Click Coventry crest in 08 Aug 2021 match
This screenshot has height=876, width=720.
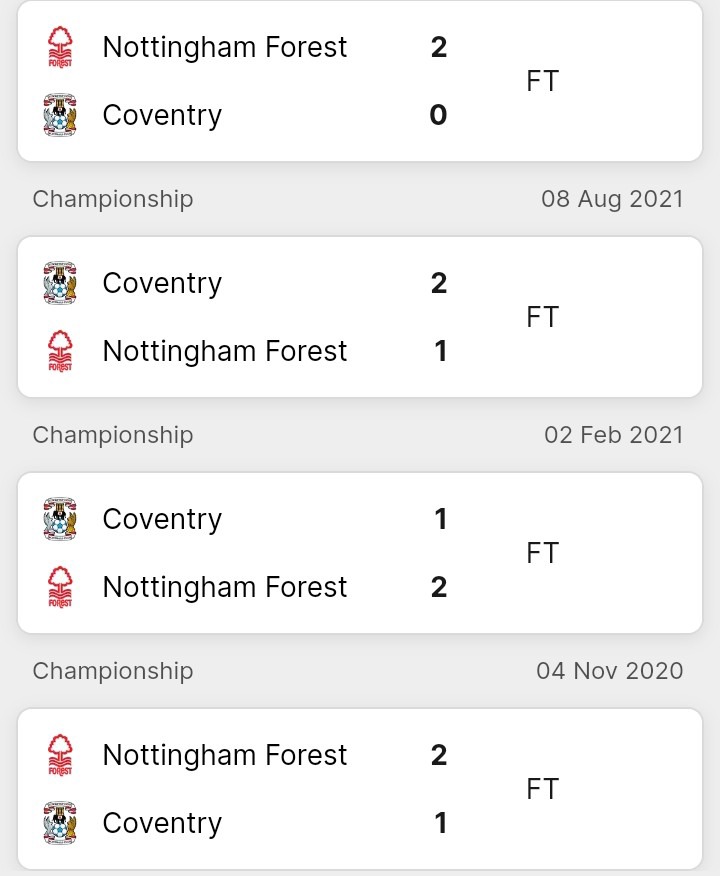click(60, 283)
